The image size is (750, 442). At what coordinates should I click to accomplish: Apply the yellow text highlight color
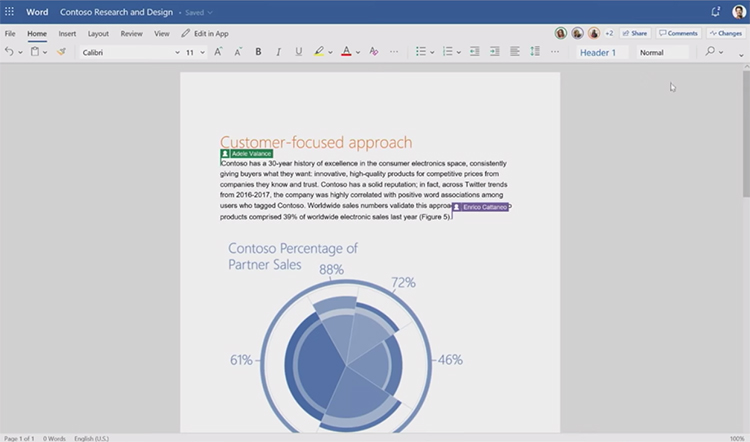(x=319, y=52)
